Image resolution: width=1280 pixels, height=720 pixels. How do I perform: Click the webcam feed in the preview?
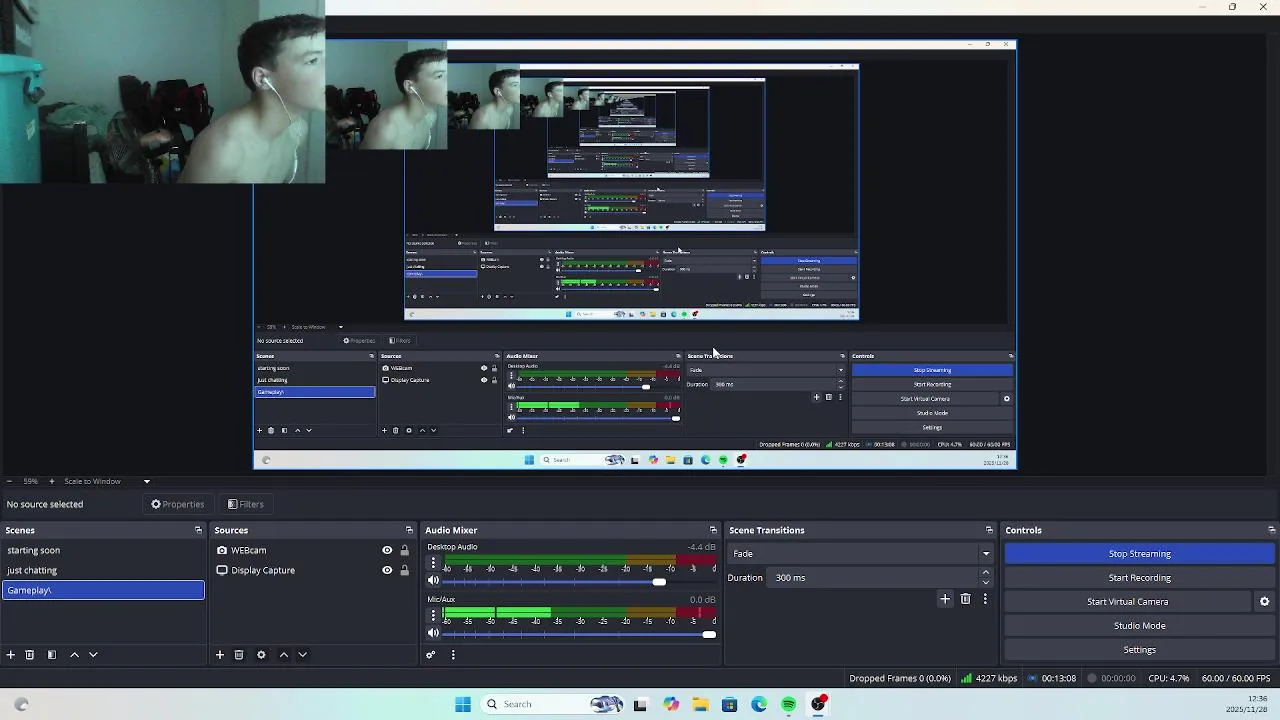pyautogui.click(x=162, y=92)
